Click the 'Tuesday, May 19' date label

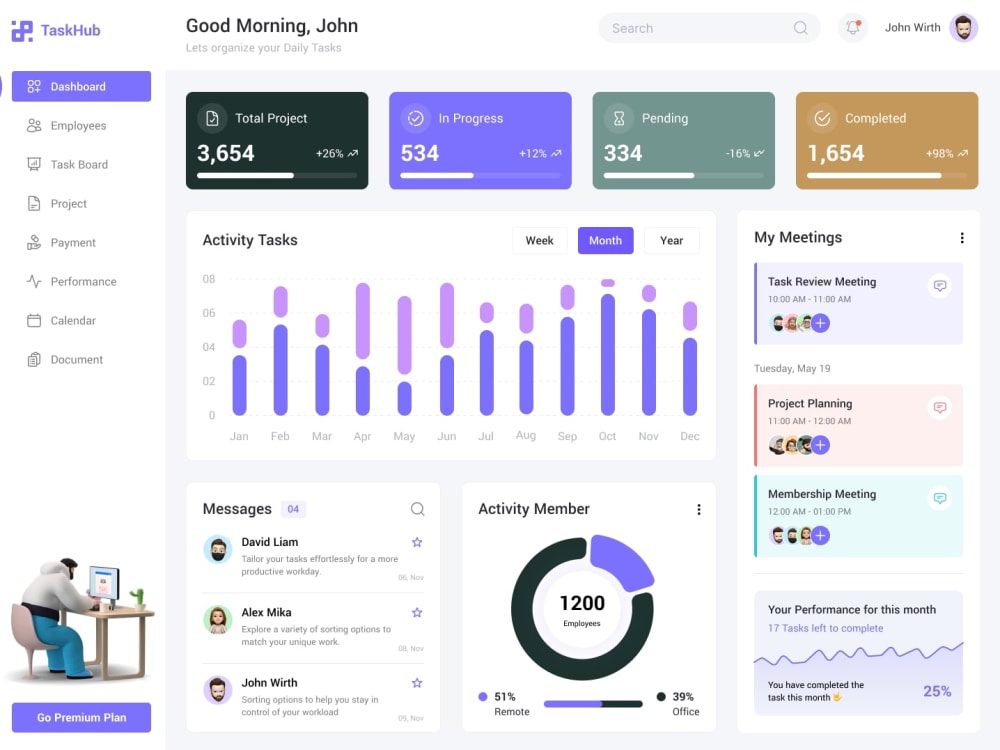[792, 369]
